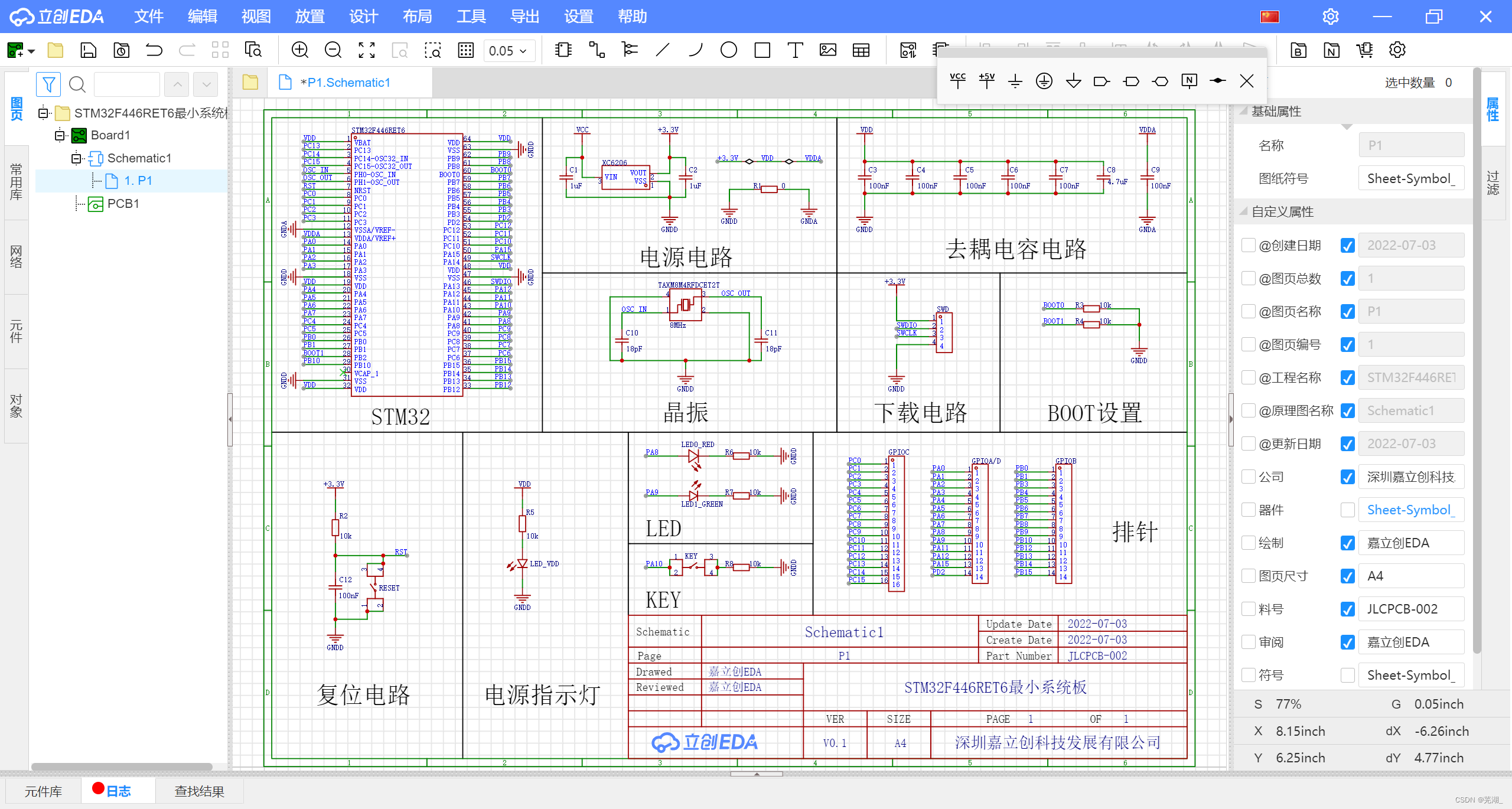Image resolution: width=1512 pixels, height=809 pixels.
Task: Click the project panel search input field
Action: (x=126, y=84)
